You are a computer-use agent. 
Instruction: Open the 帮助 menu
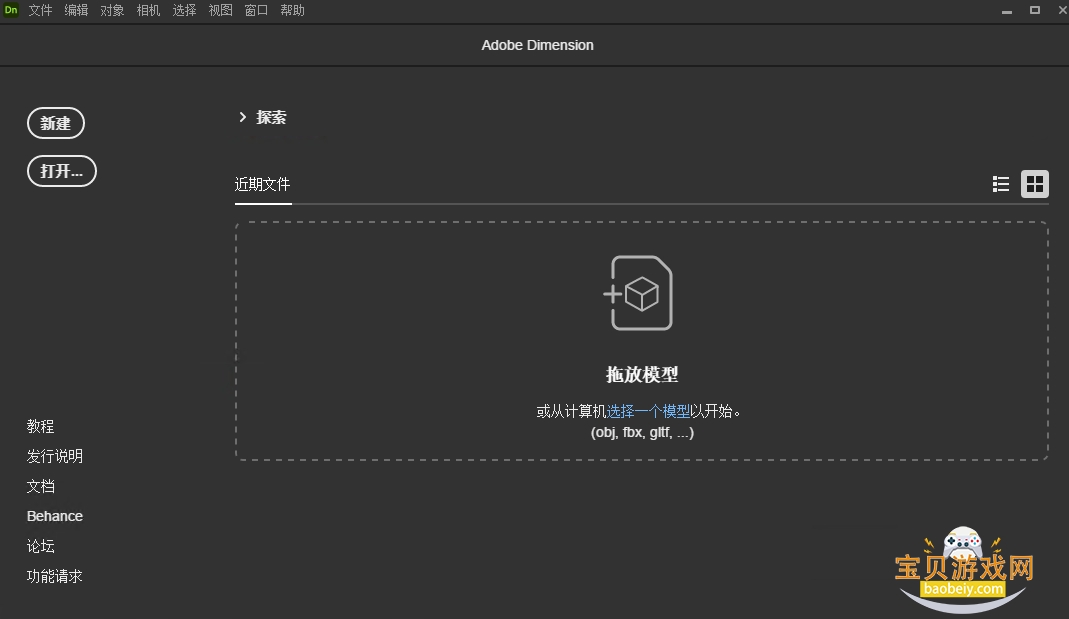[292, 10]
